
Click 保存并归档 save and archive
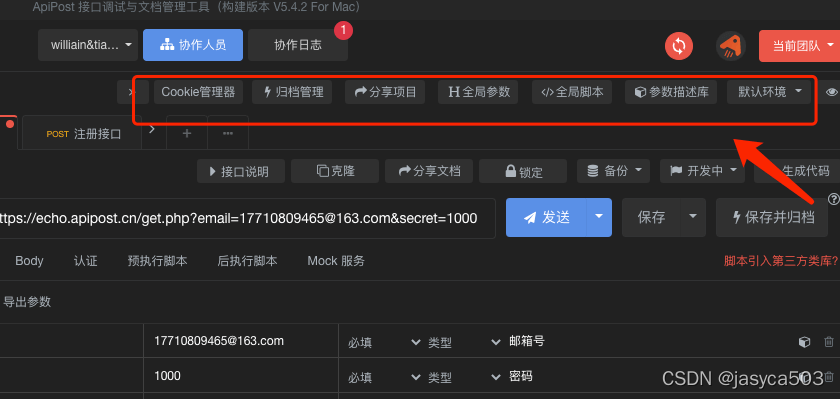click(x=773, y=217)
